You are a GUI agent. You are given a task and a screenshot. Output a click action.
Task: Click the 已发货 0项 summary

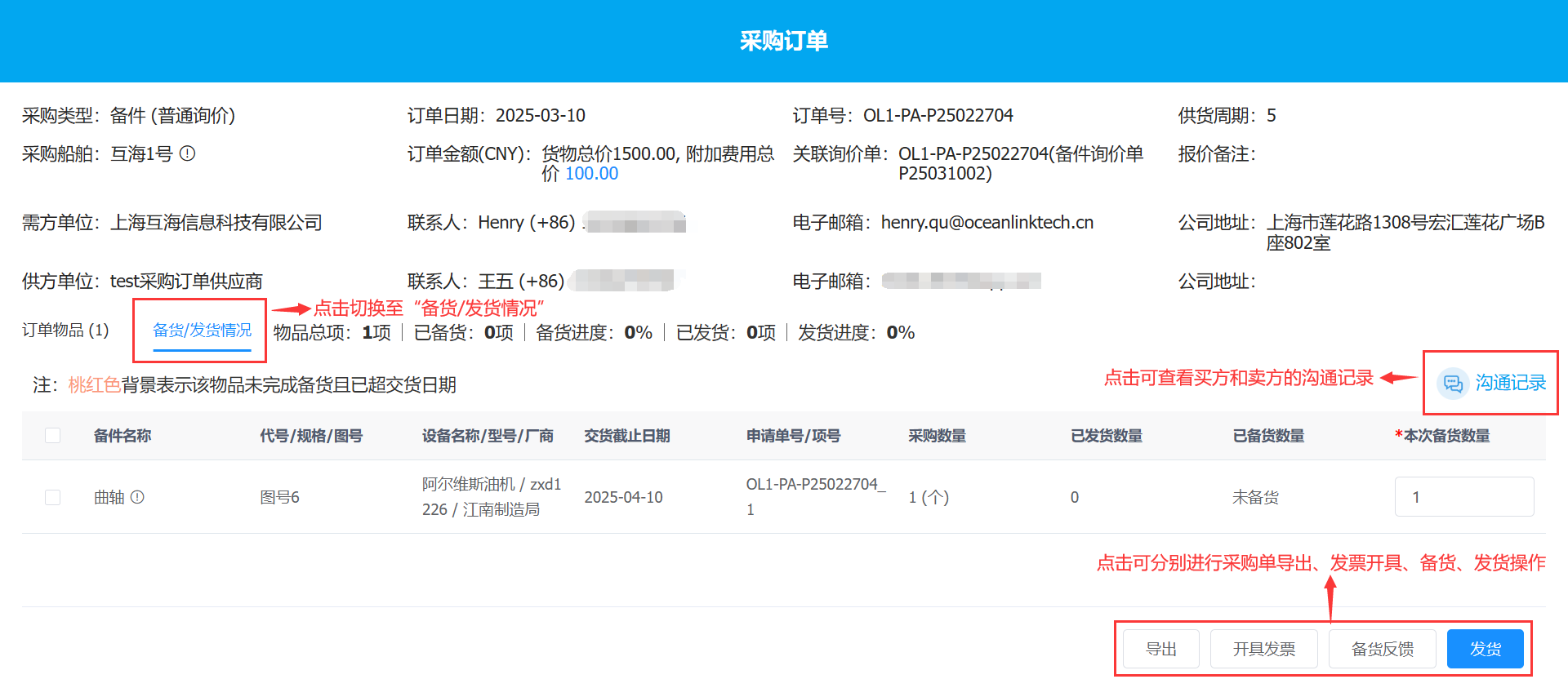tap(726, 333)
